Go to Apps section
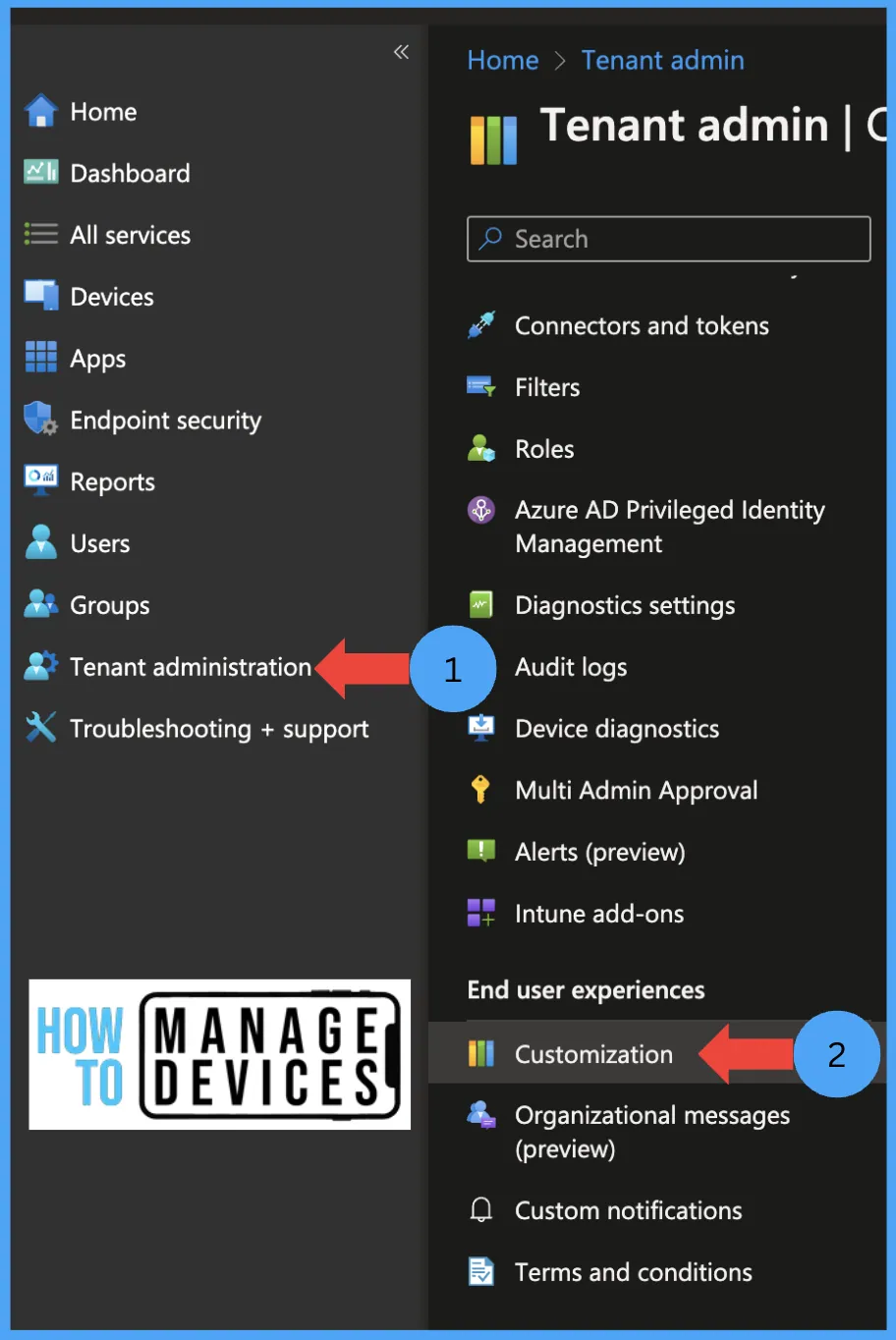The height and width of the screenshot is (1340, 896). click(x=98, y=359)
